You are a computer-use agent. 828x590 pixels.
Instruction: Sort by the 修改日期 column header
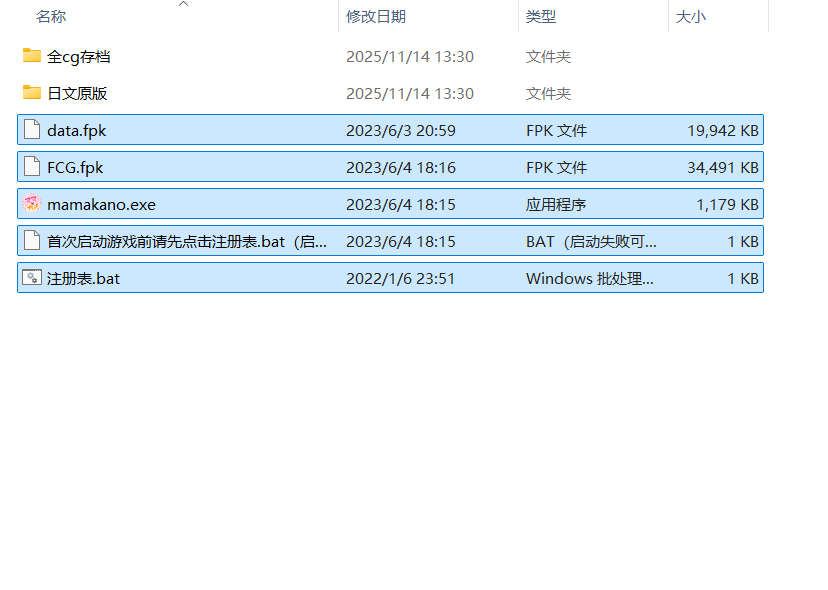point(376,17)
